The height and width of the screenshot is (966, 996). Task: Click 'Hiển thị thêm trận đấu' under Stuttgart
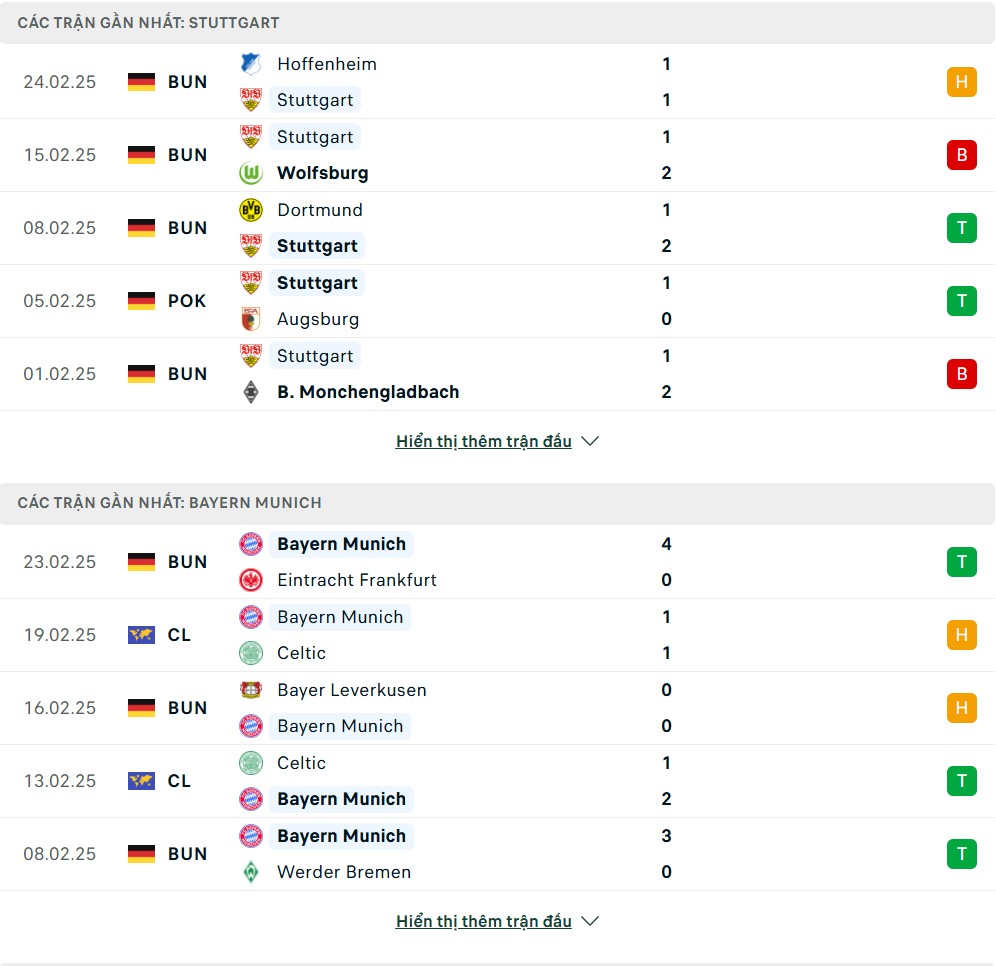pos(483,441)
